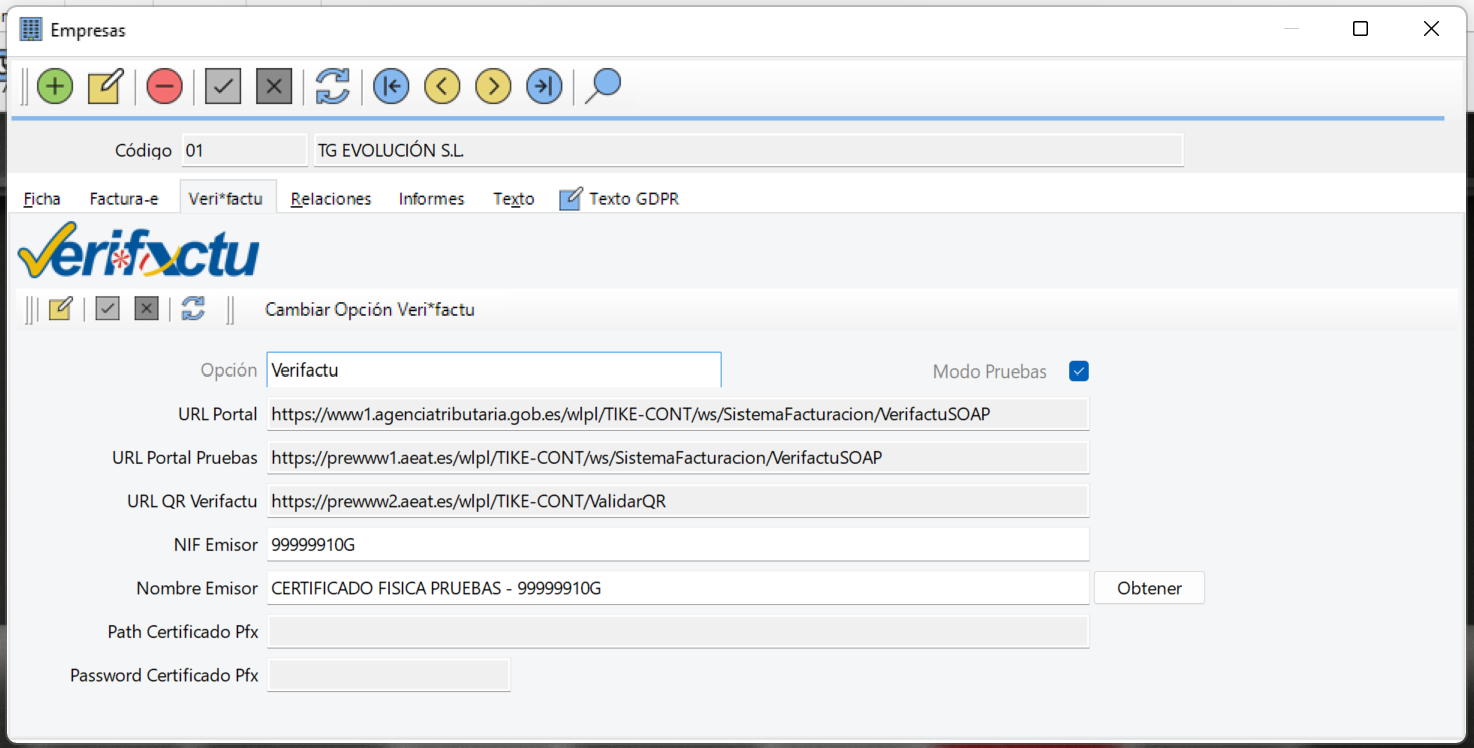Click the URL QR Verifactu field
The height and width of the screenshot is (748, 1474).
pyautogui.click(x=678, y=501)
